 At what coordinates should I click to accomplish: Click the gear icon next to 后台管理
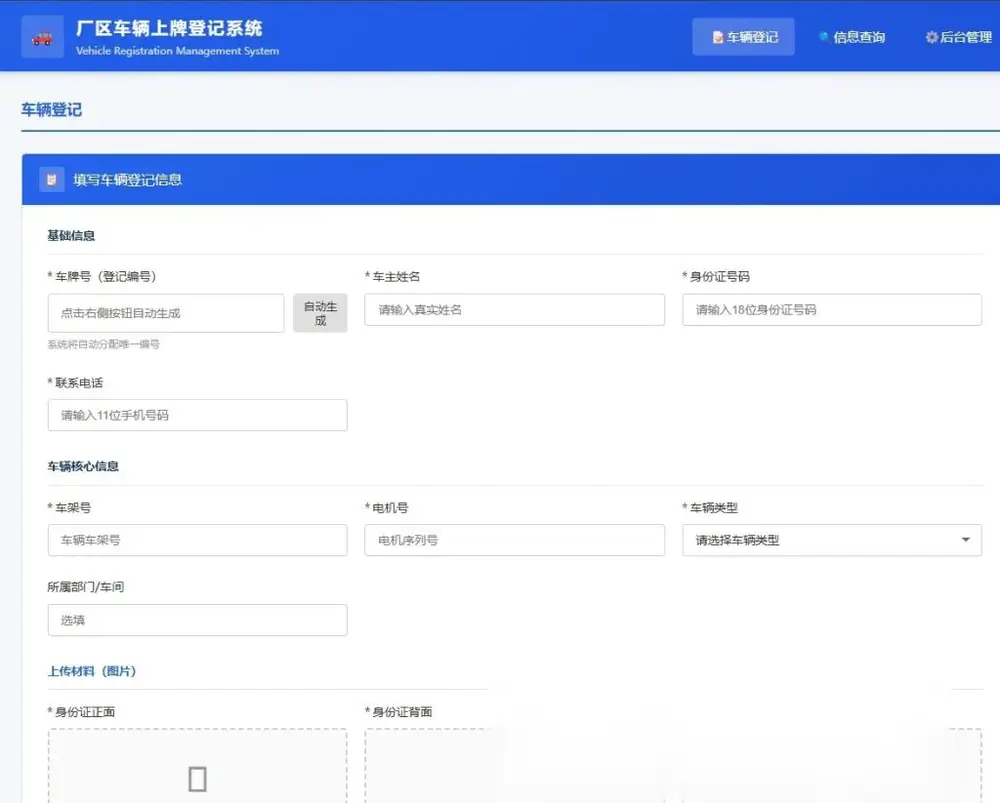(x=932, y=37)
